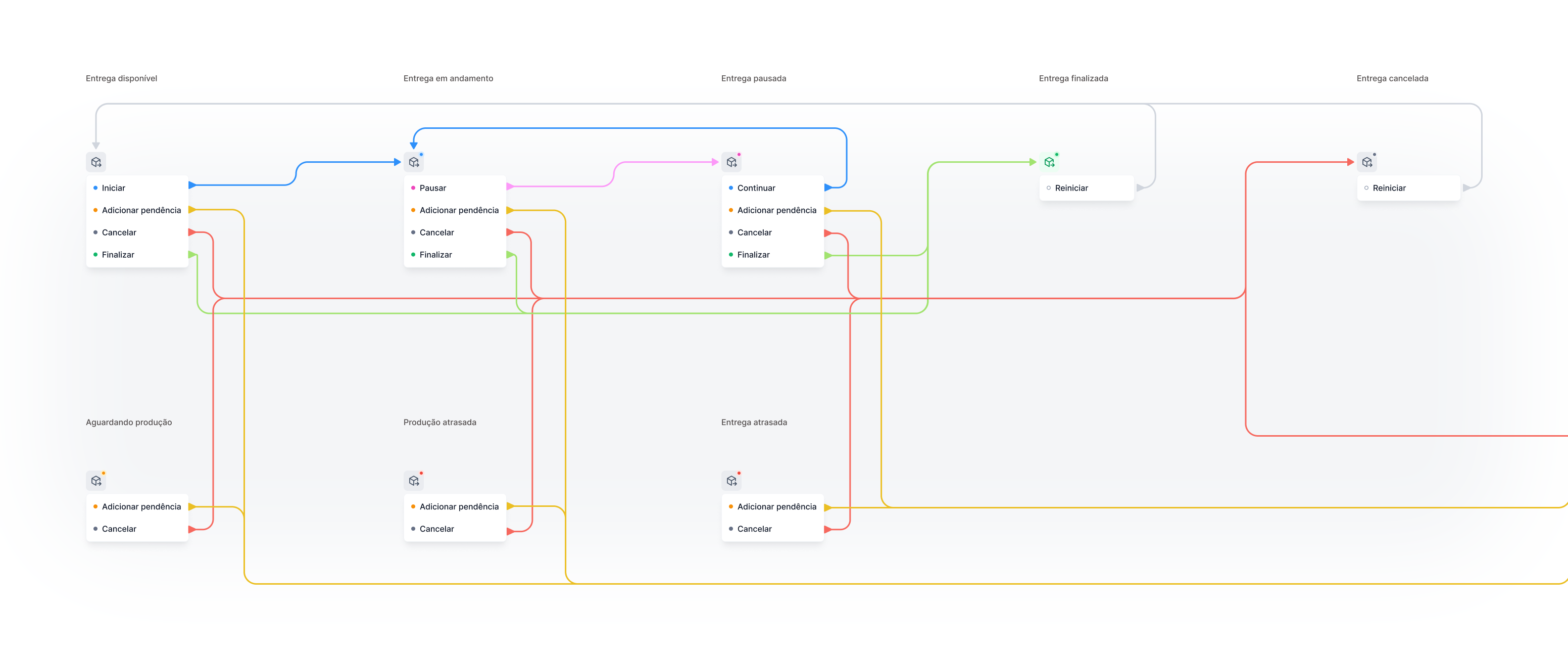
Task: Click Finalizar in Entrega pausada card
Action: [753, 255]
